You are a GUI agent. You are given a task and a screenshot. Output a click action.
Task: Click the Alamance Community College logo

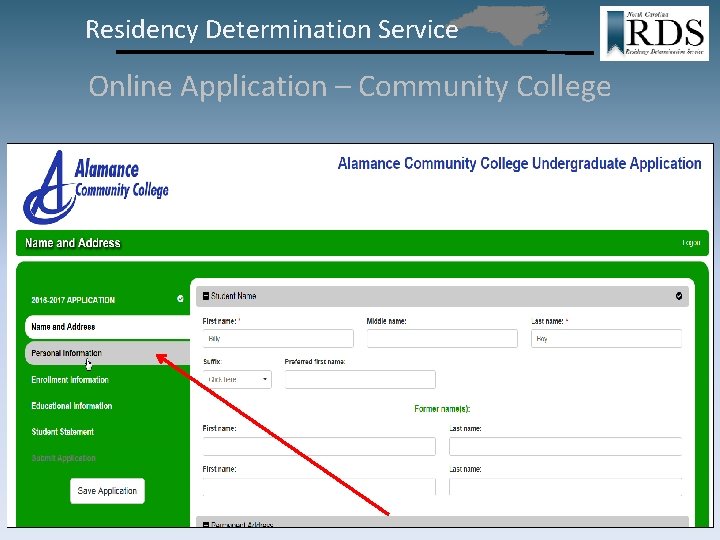coord(96,187)
